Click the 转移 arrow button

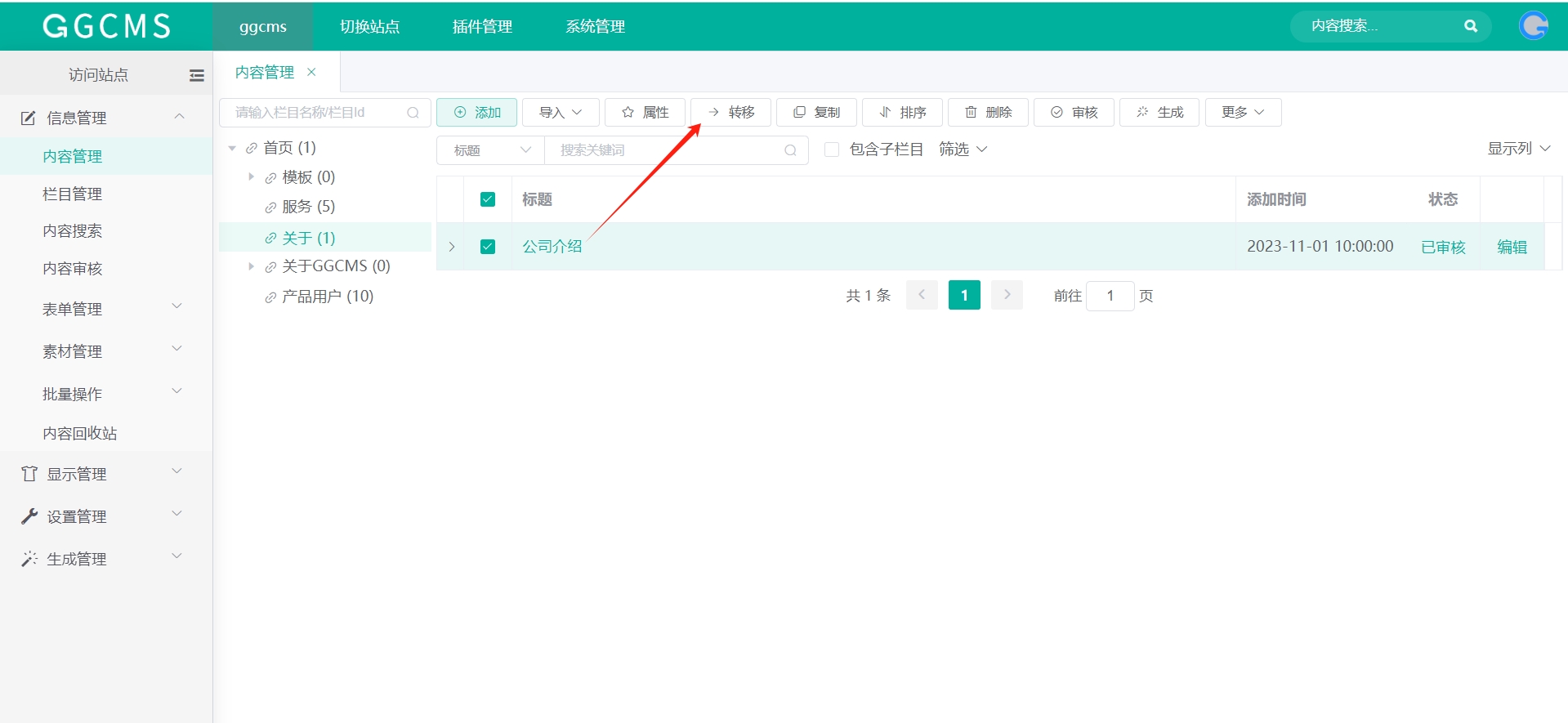[x=730, y=112]
